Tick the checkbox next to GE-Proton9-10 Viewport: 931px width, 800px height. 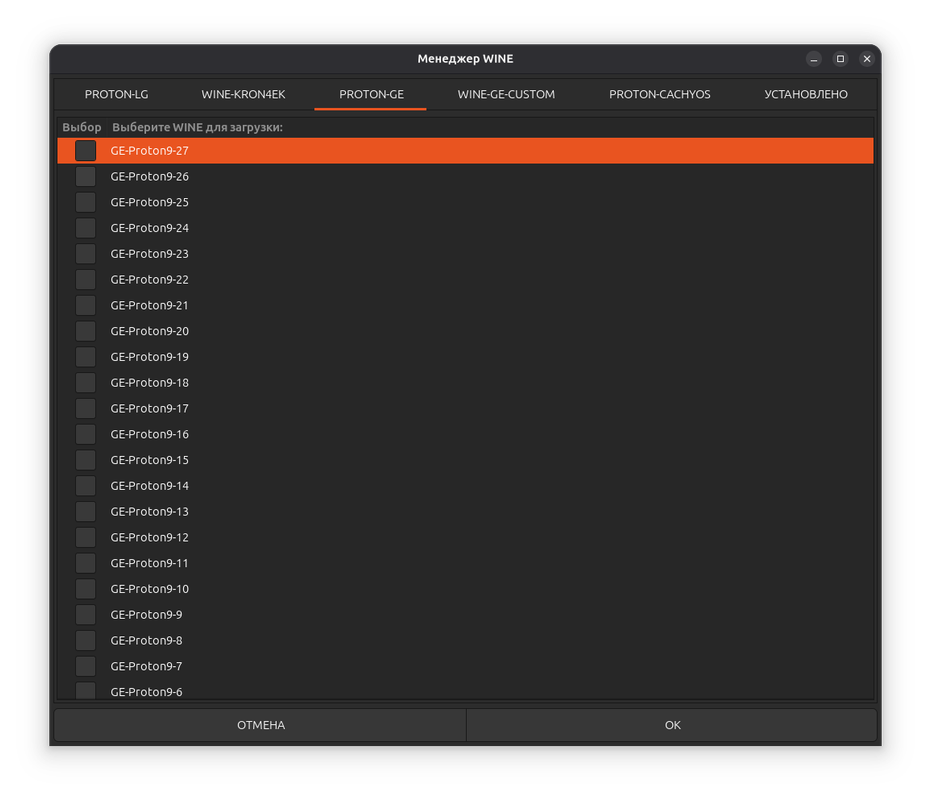pyautogui.click(x=86, y=589)
